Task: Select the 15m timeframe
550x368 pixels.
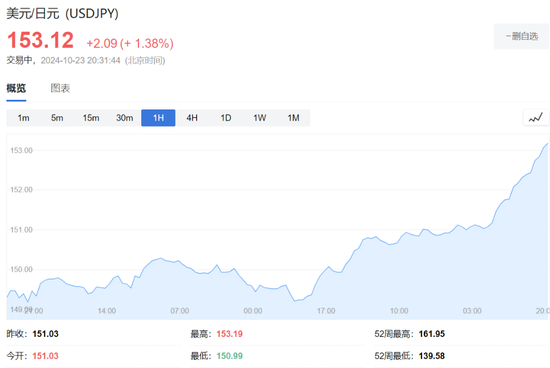Action: point(91,118)
